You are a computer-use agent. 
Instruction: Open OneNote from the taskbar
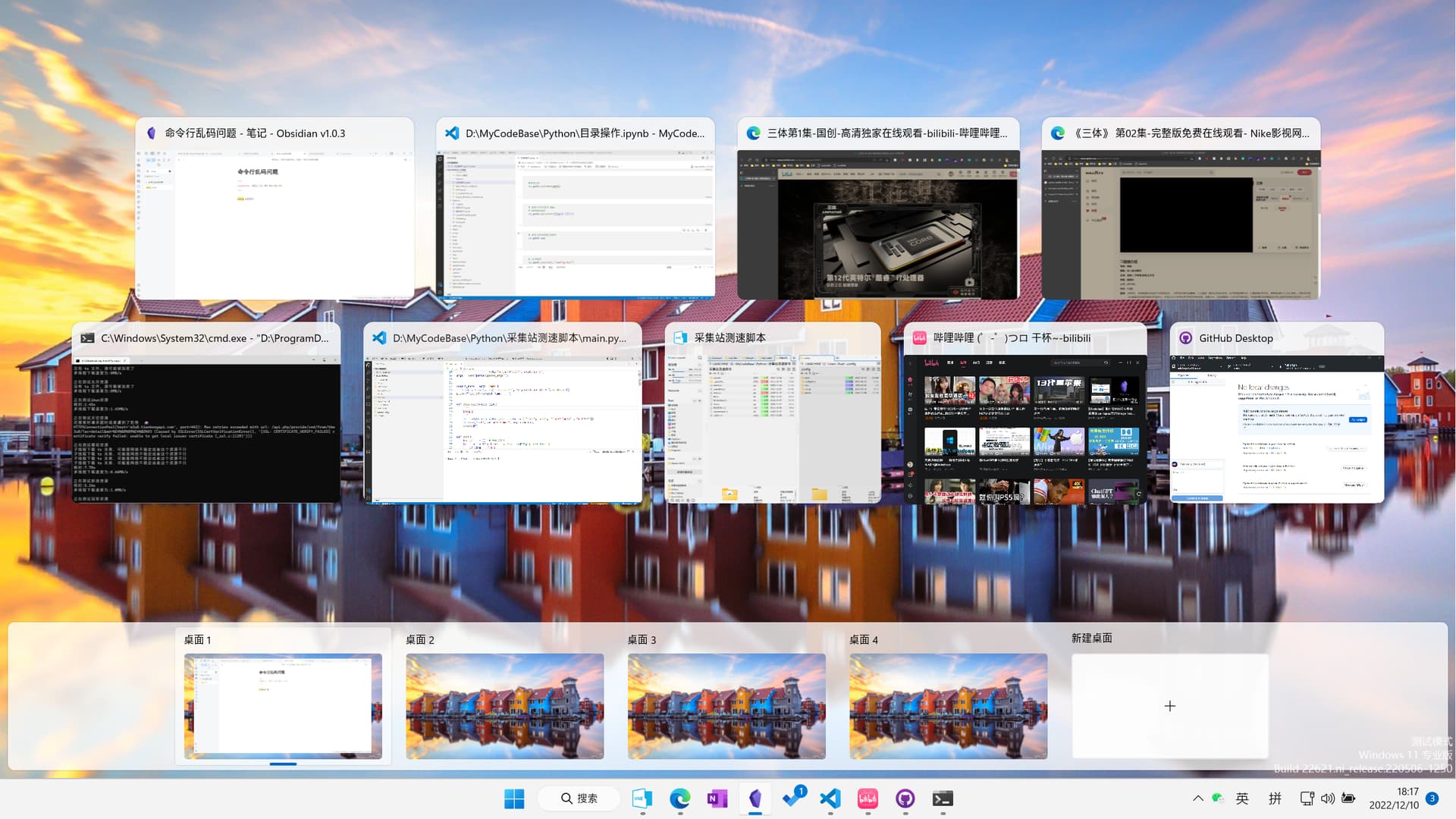pos(717,799)
